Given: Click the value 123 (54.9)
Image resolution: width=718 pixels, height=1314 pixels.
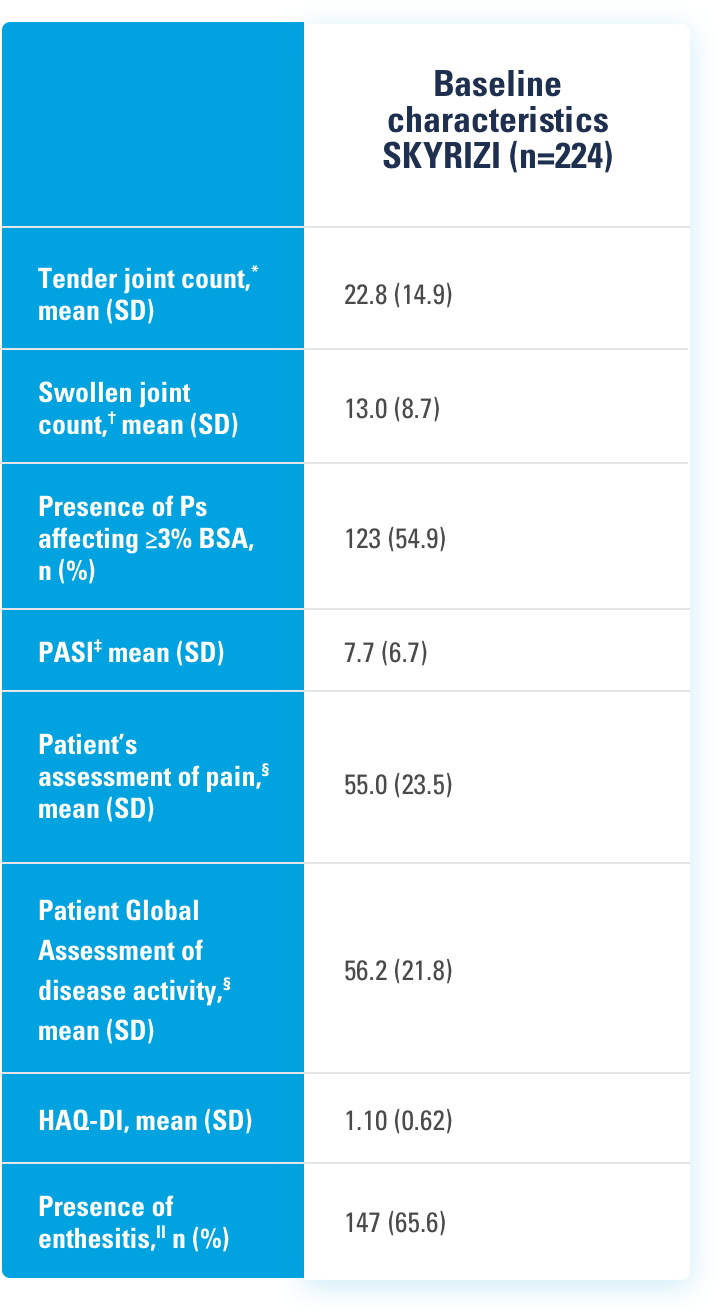Looking at the screenshot, I should click(x=395, y=538).
